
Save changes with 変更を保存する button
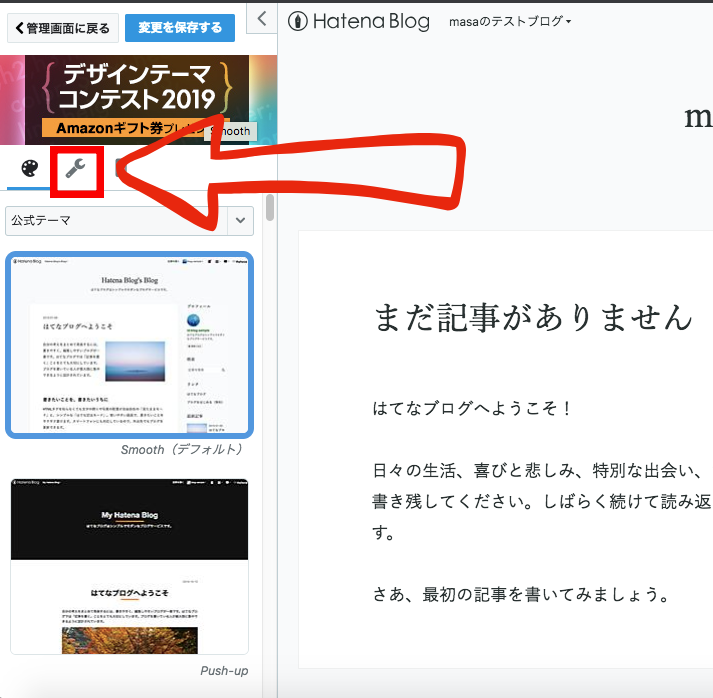180,28
